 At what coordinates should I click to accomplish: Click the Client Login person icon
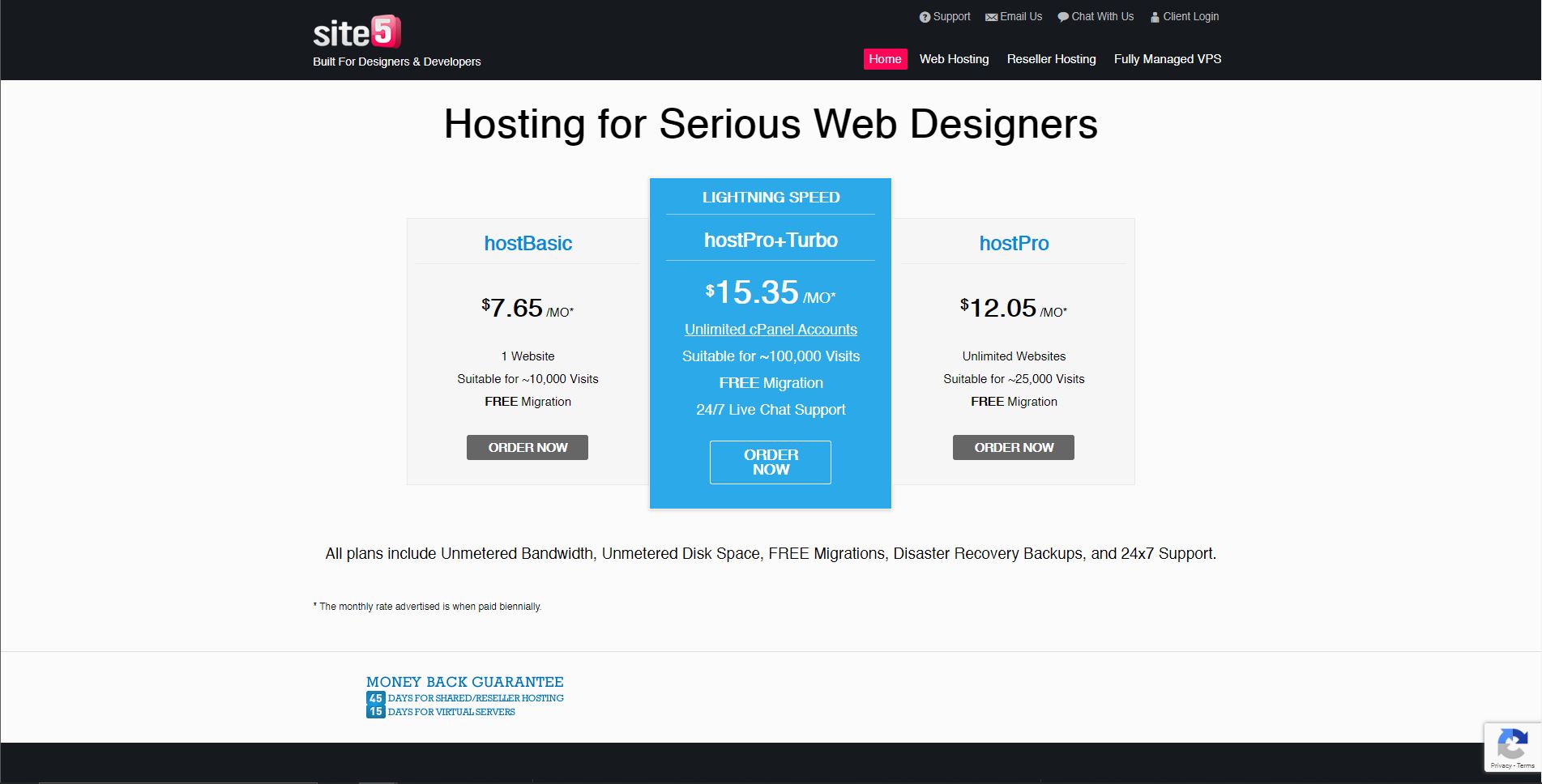[x=1155, y=17]
